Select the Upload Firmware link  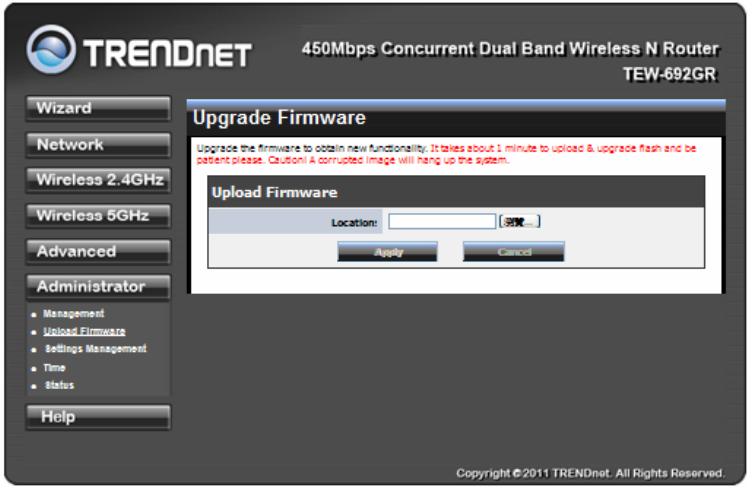click(x=84, y=331)
